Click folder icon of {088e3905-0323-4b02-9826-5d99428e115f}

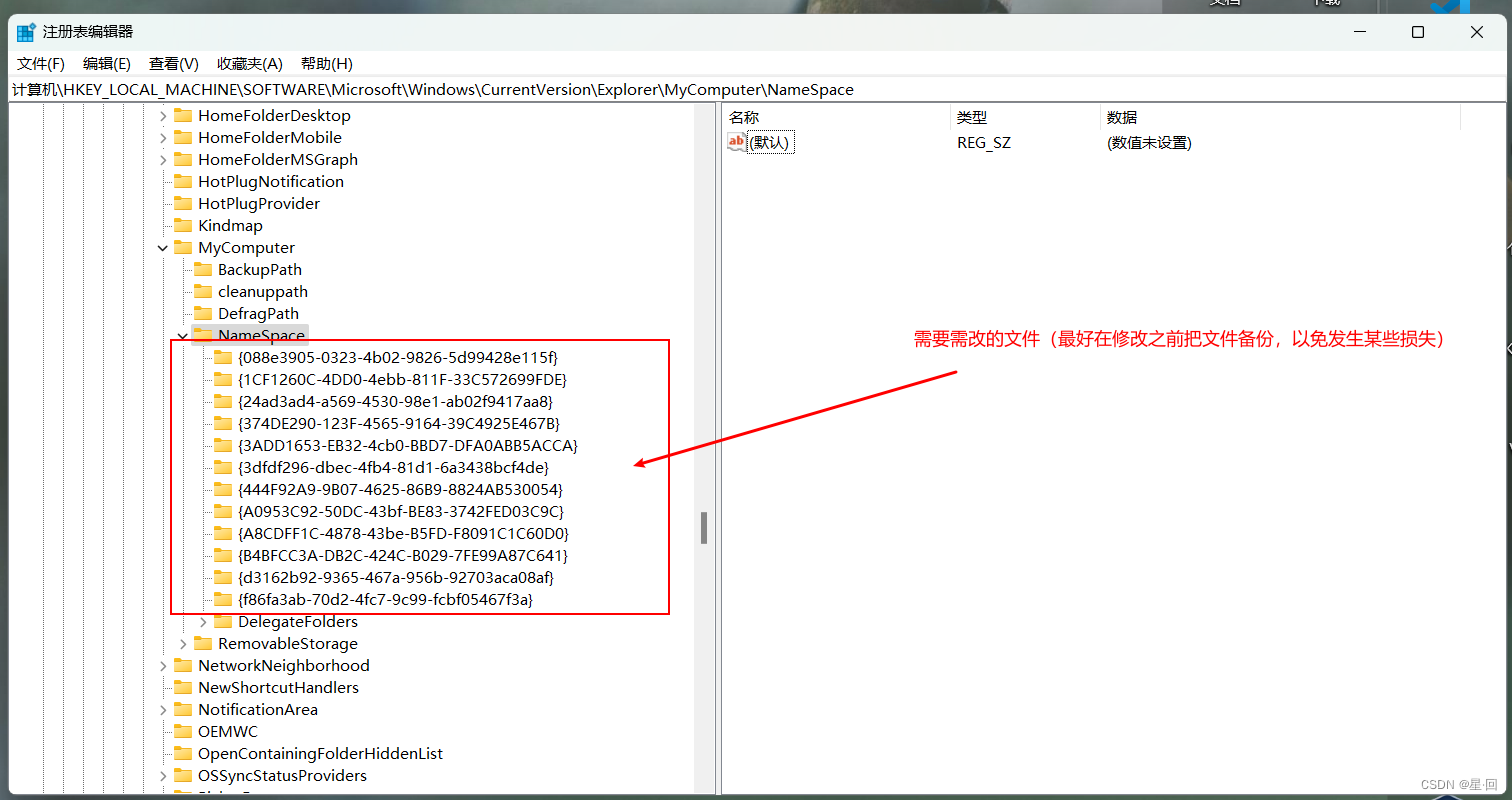(223, 357)
